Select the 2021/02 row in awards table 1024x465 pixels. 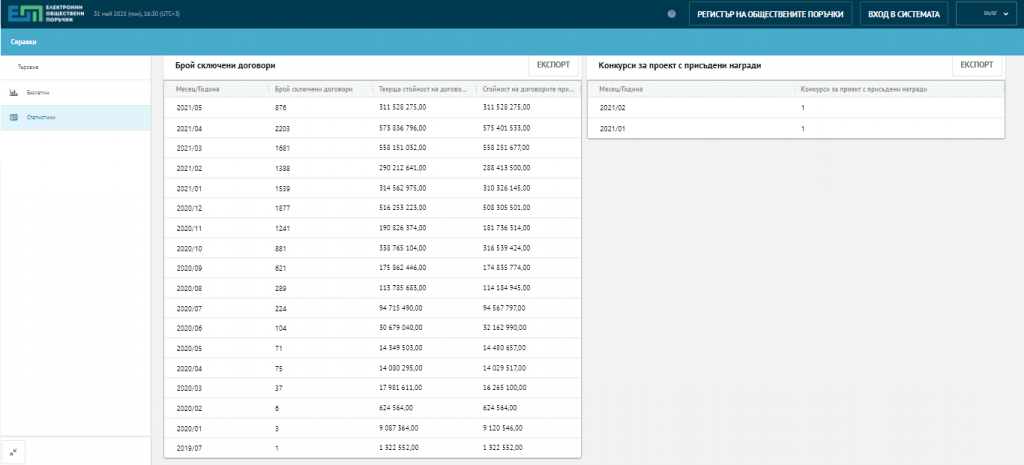point(795,108)
